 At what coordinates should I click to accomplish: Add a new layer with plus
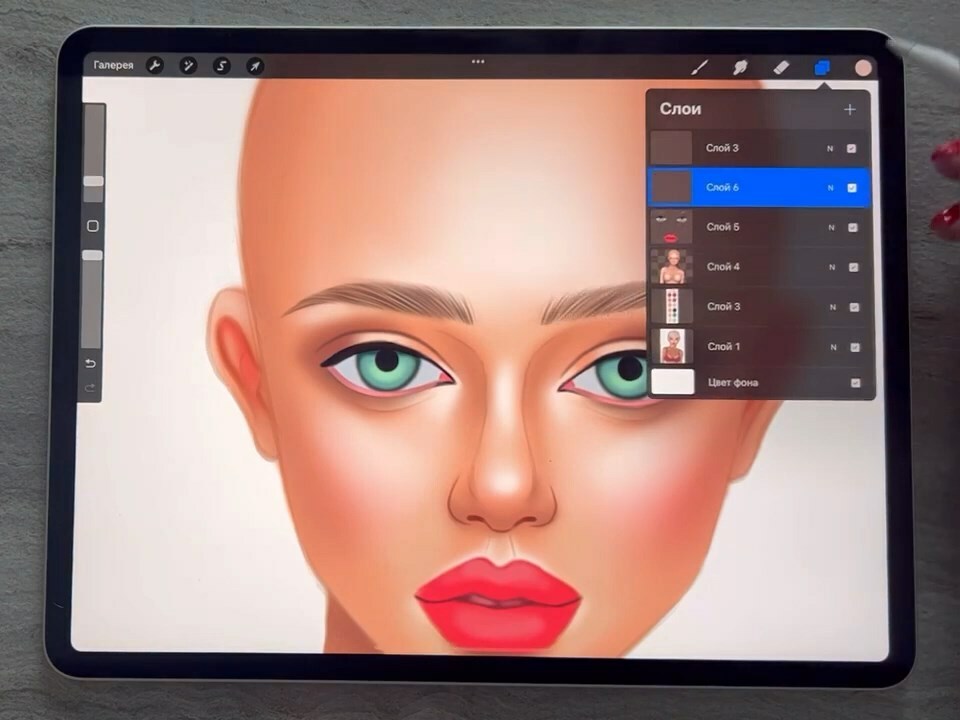click(850, 110)
